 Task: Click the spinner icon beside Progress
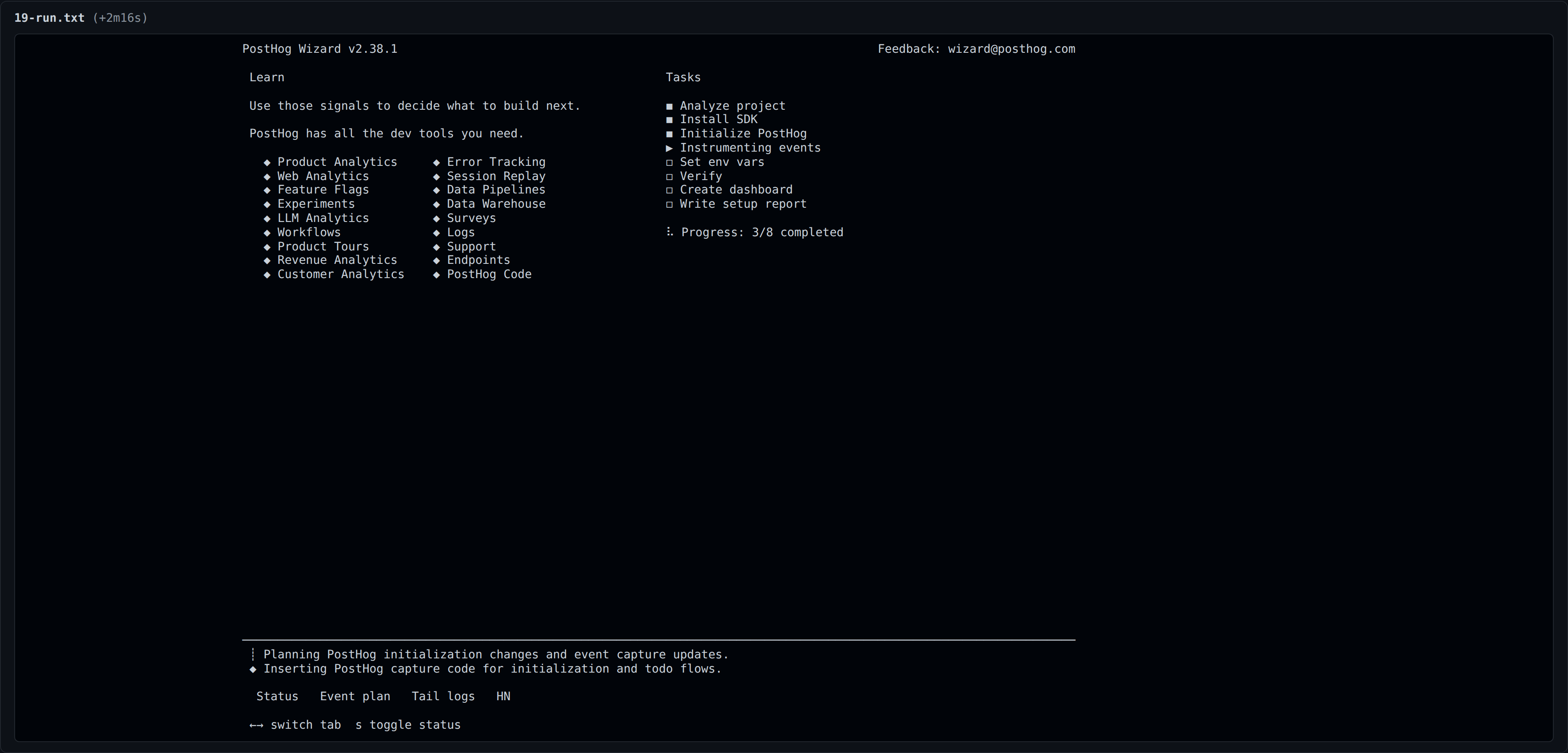coord(670,232)
